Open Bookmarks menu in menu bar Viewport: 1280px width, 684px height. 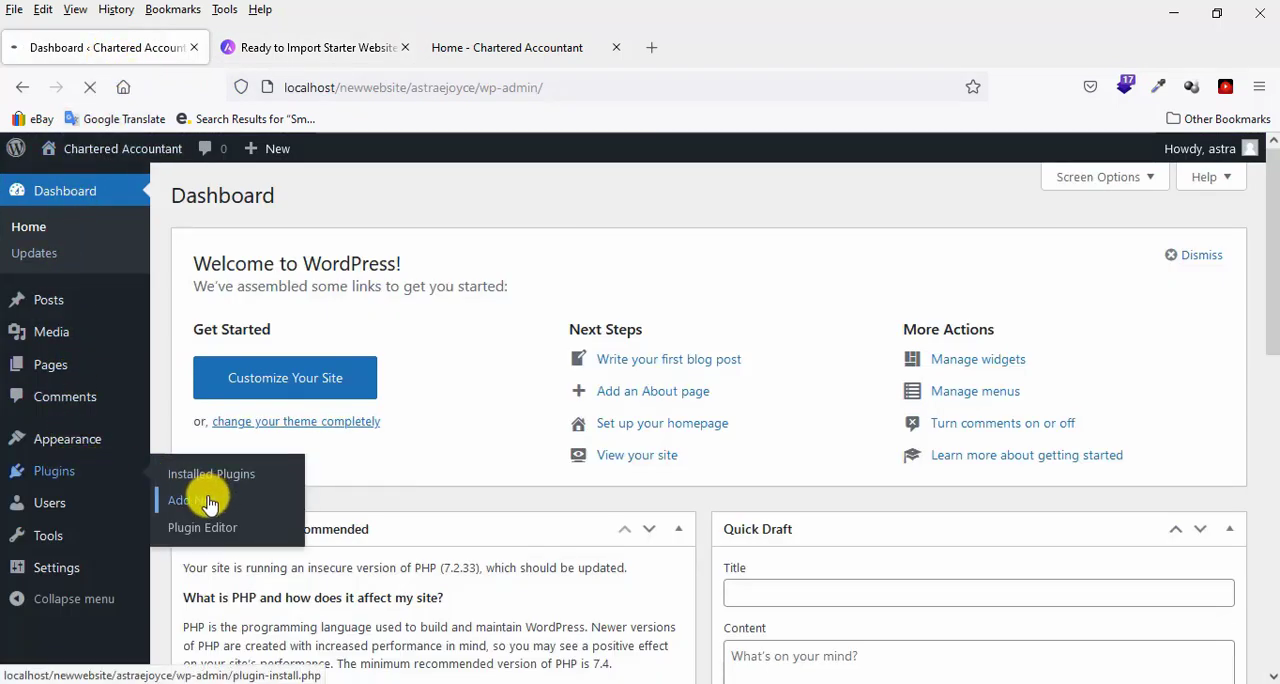pyautogui.click(x=173, y=9)
